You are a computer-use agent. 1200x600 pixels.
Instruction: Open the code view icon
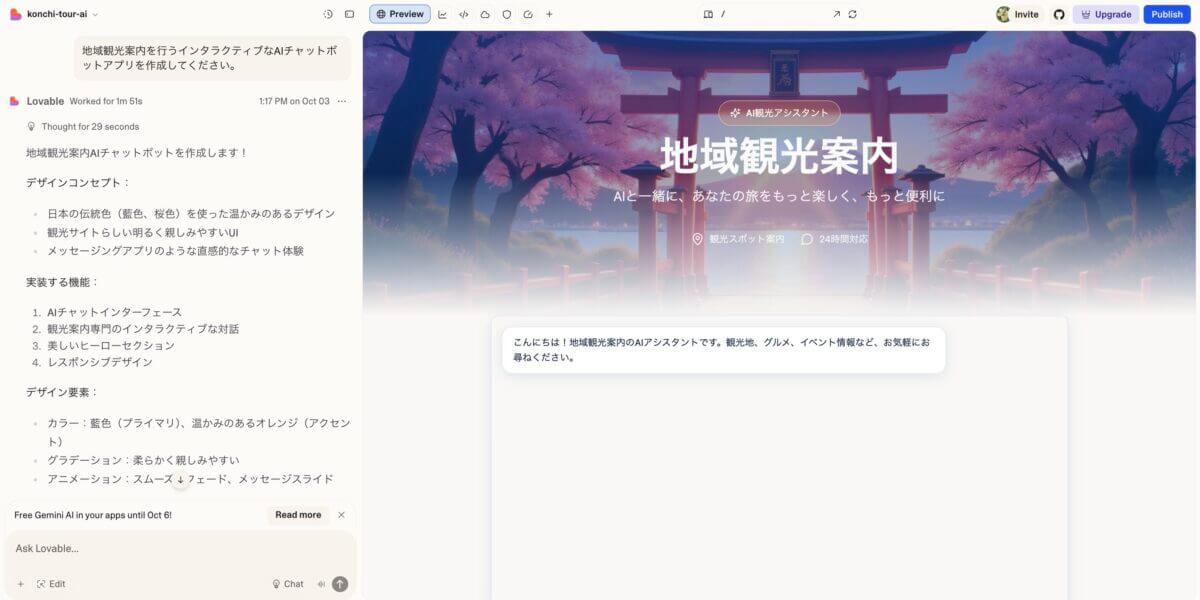464,14
